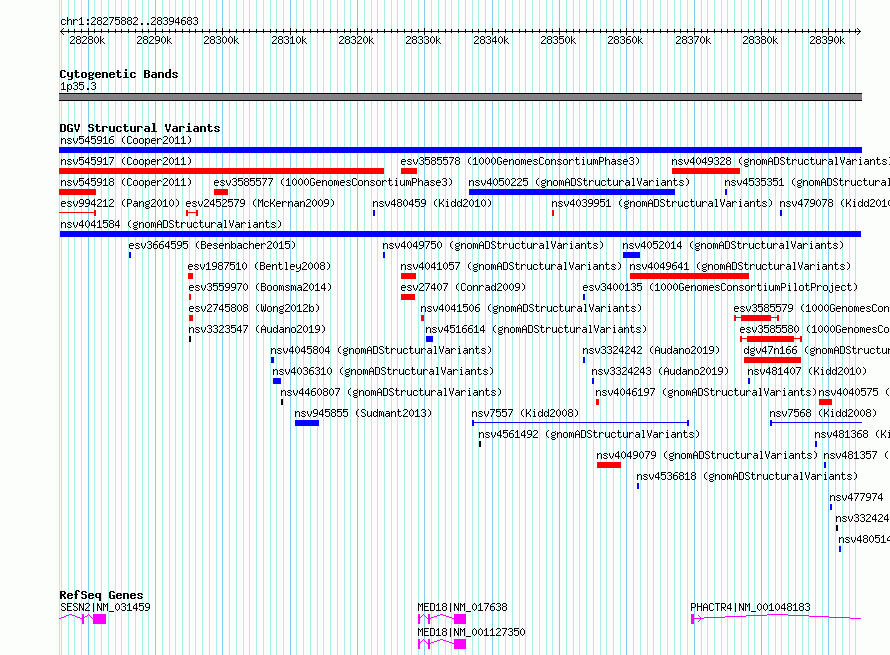The height and width of the screenshot is (655, 890).
Task: Click nsv480459 (Kidd2010) label
Action: 432,203
